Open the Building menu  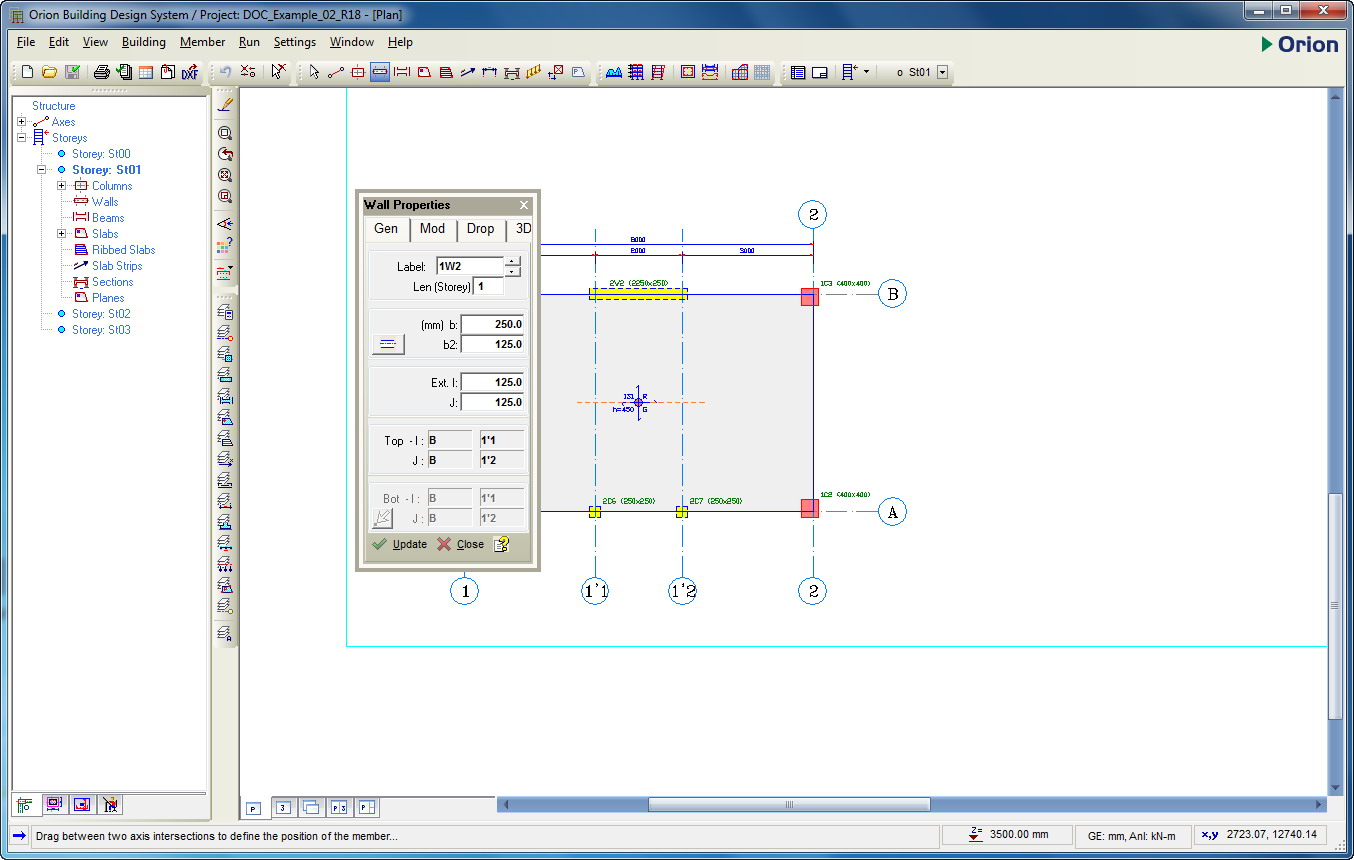tap(144, 42)
